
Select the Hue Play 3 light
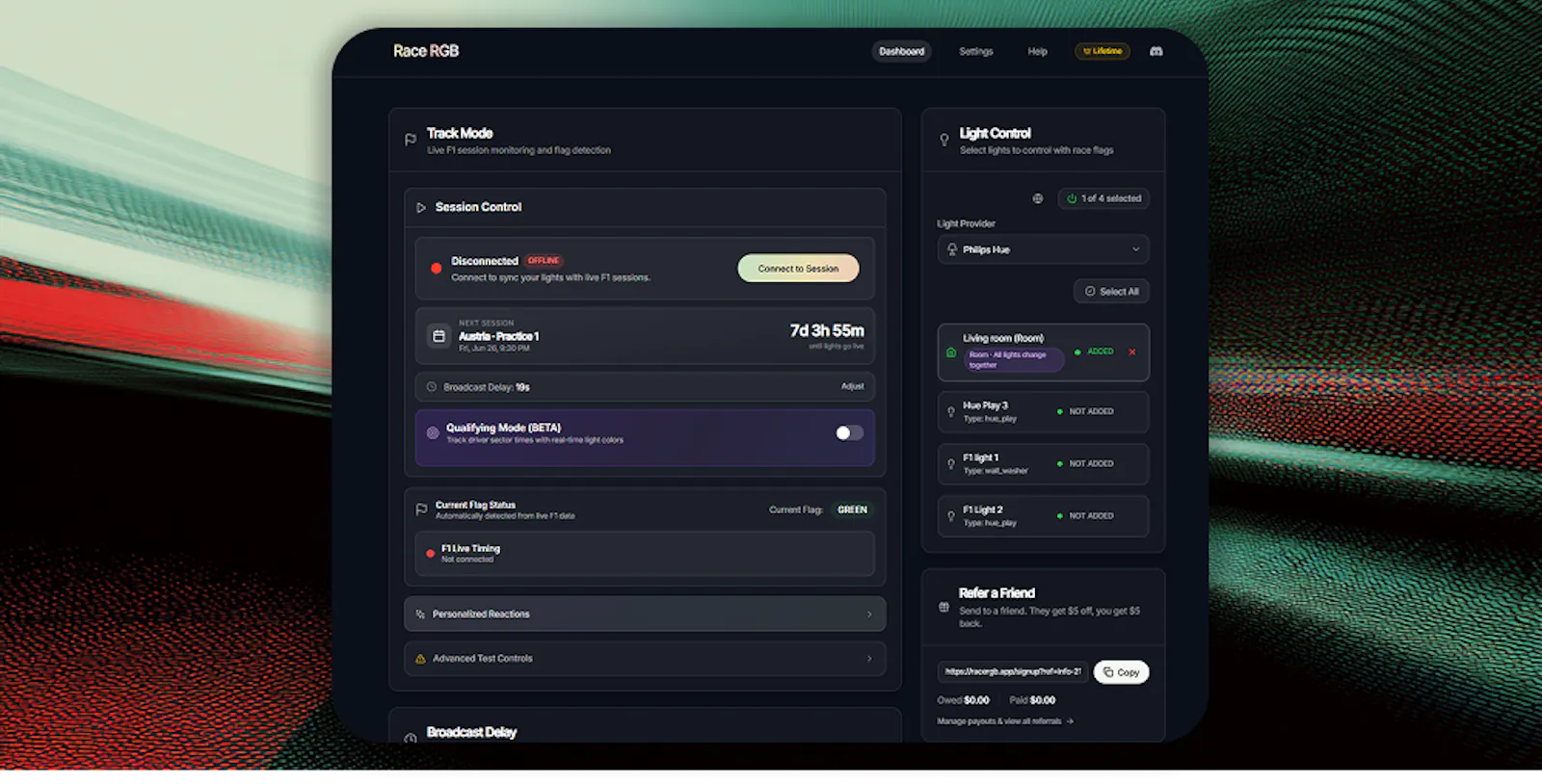coord(1043,412)
